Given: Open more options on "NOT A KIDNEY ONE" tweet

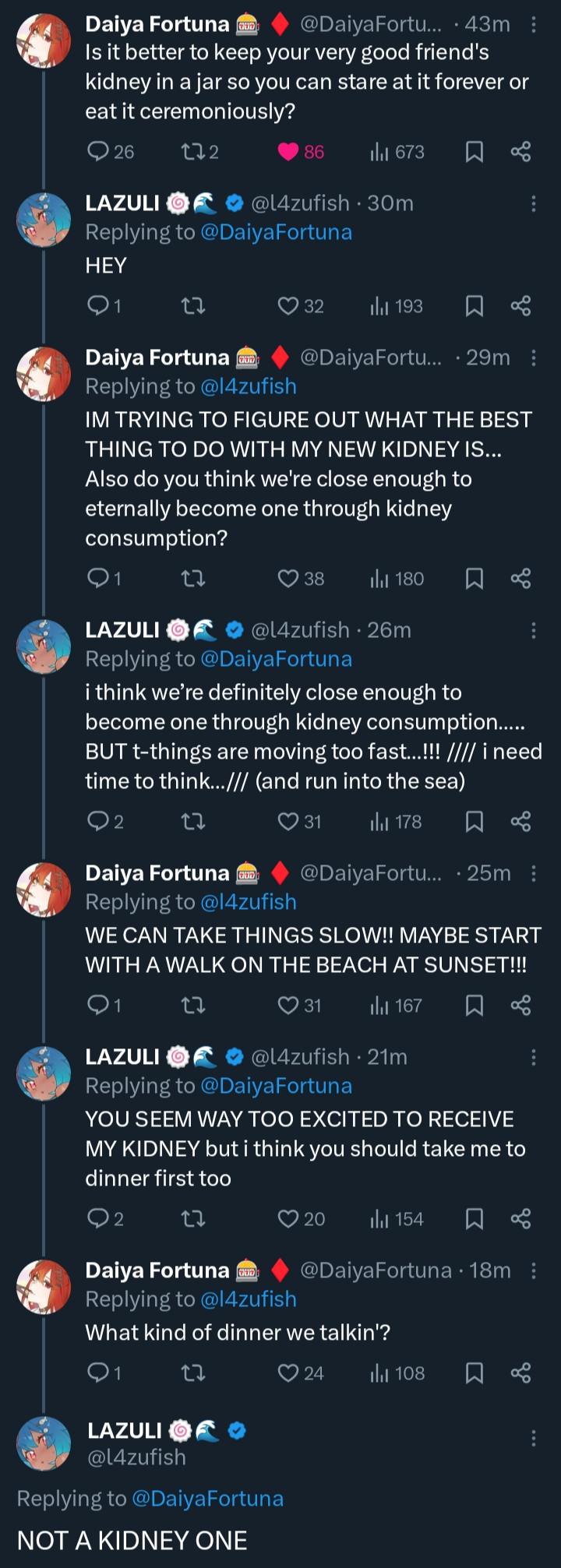Looking at the screenshot, I should pyautogui.click(x=534, y=1439).
